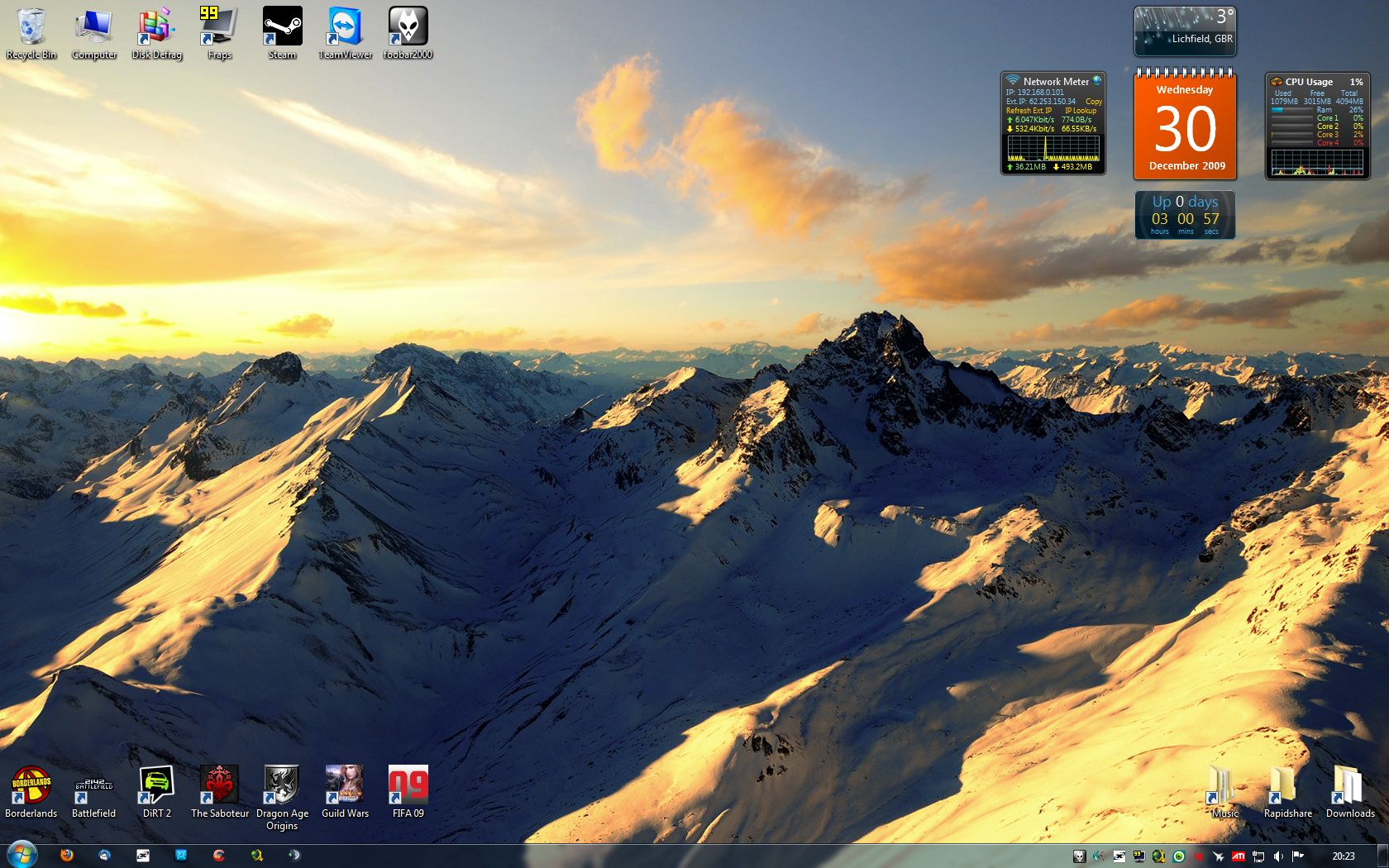Viewport: 1389px width, 868px height.
Task: Click the ATI tray icon
Action: tap(1239, 856)
